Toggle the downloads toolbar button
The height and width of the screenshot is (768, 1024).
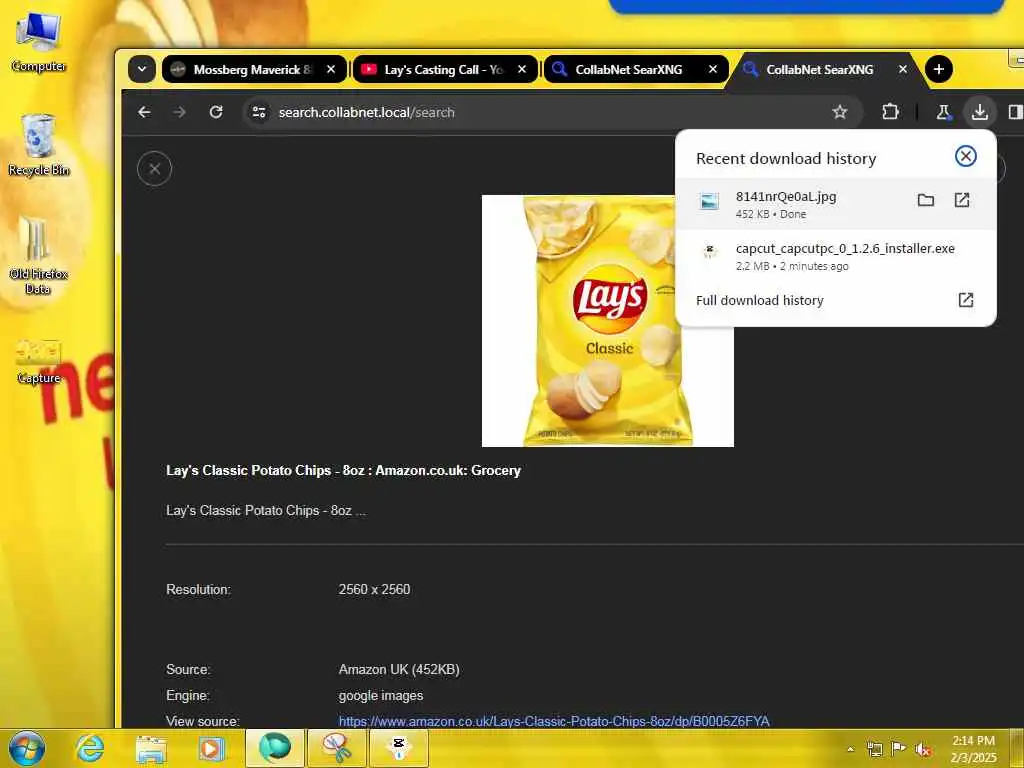pyautogui.click(x=980, y=112)
